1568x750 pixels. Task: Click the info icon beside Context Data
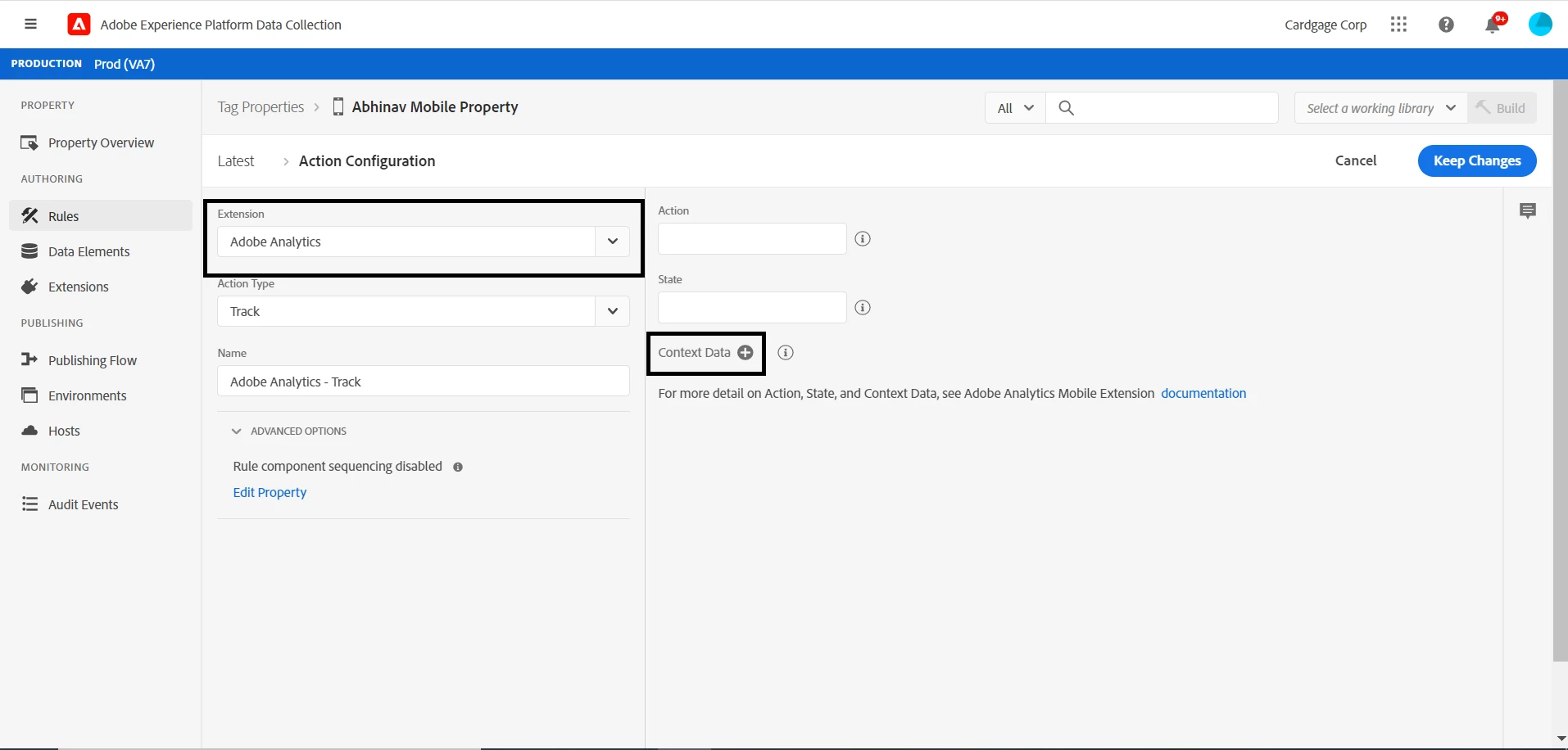coord(786,353)
